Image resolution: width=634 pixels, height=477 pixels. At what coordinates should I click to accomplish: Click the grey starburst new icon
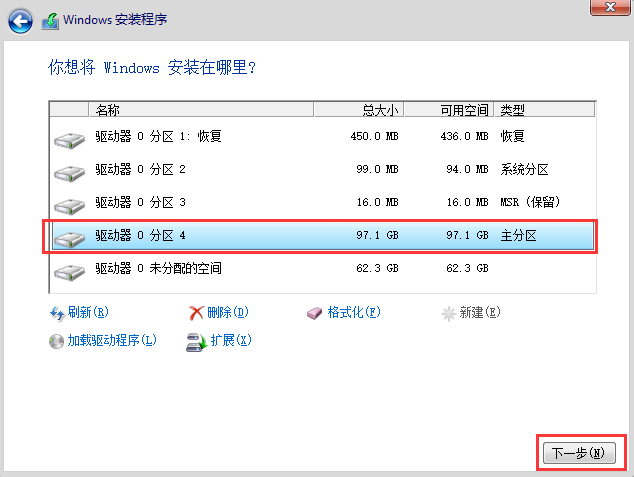448,313
